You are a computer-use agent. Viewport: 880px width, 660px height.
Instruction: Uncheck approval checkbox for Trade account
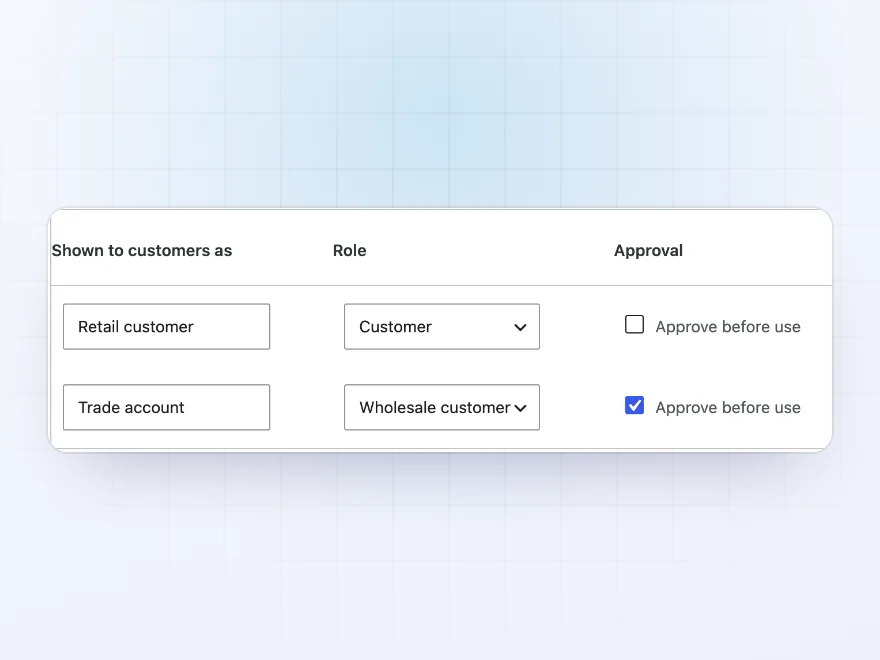pos(634,405)
